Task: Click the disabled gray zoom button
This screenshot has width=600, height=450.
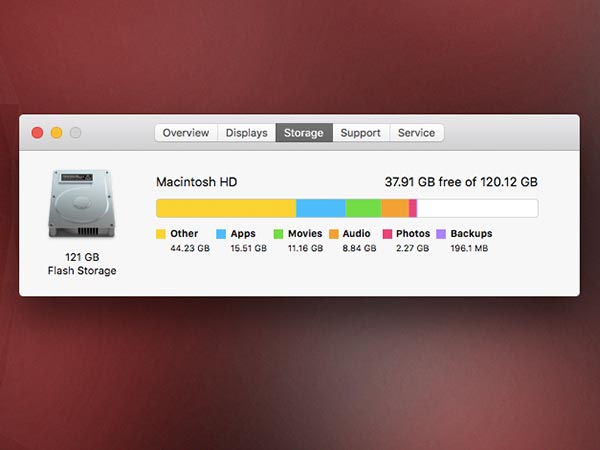Action: pos(75,133)
